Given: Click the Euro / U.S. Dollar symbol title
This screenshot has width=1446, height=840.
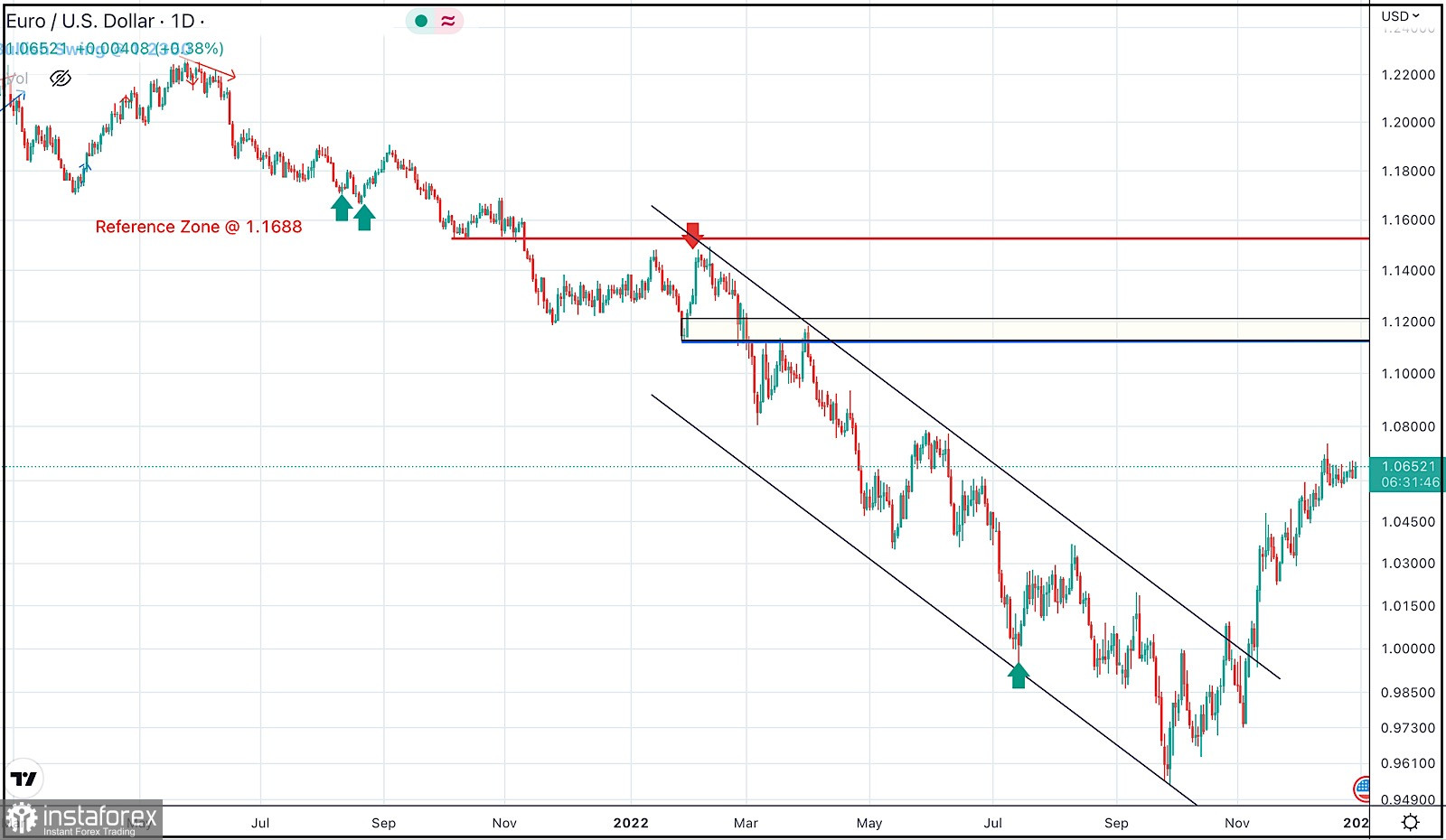Looking at the screenshot, I should click(80, 21).
